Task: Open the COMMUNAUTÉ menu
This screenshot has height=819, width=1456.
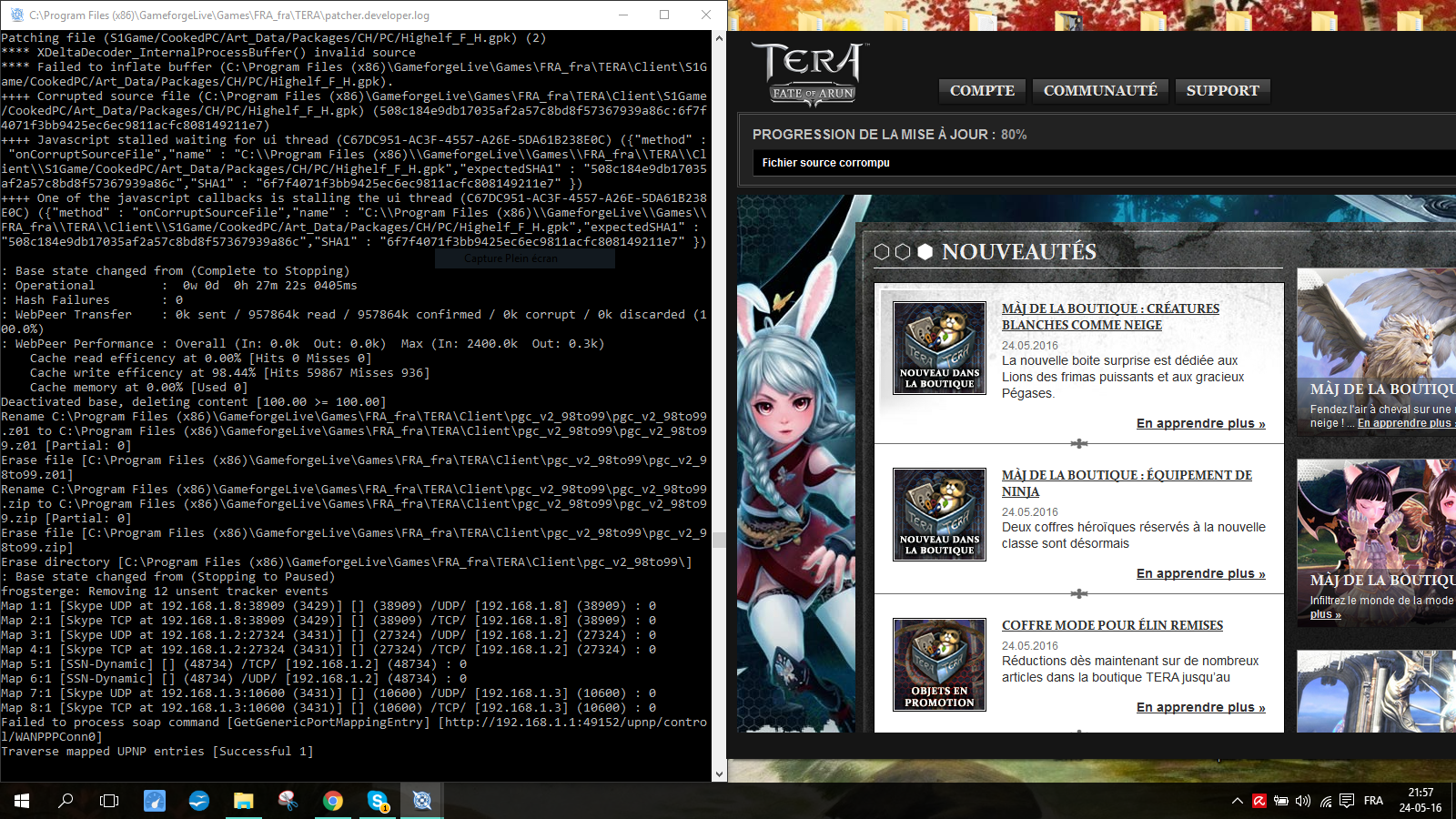Action: [x=1100, y=91]
